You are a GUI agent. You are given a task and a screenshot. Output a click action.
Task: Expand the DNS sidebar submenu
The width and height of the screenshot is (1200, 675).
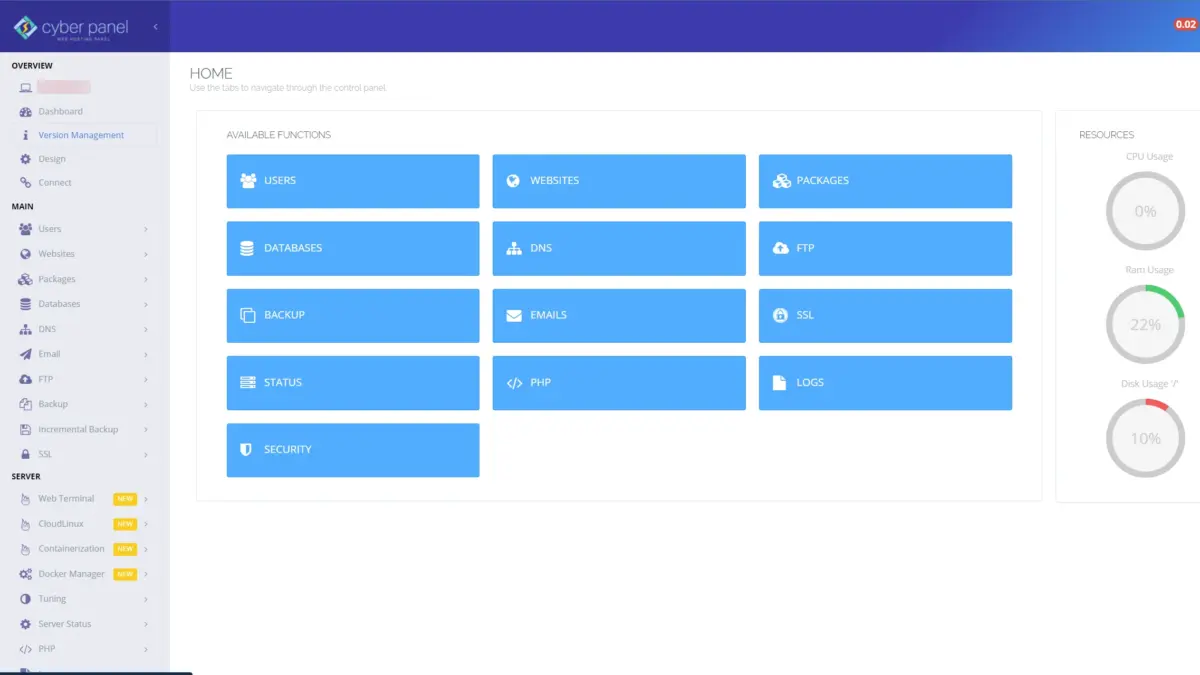tap(44, 328)
